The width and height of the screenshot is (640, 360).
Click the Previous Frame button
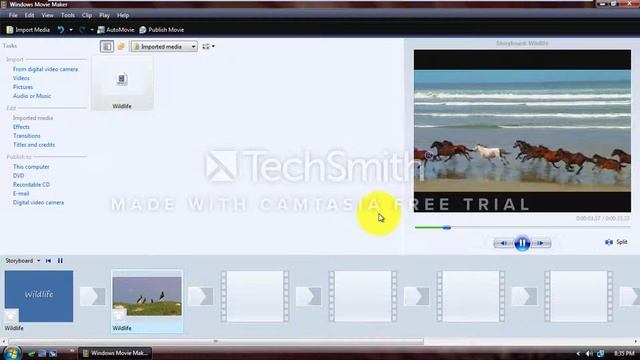click(x=504, y=243)
